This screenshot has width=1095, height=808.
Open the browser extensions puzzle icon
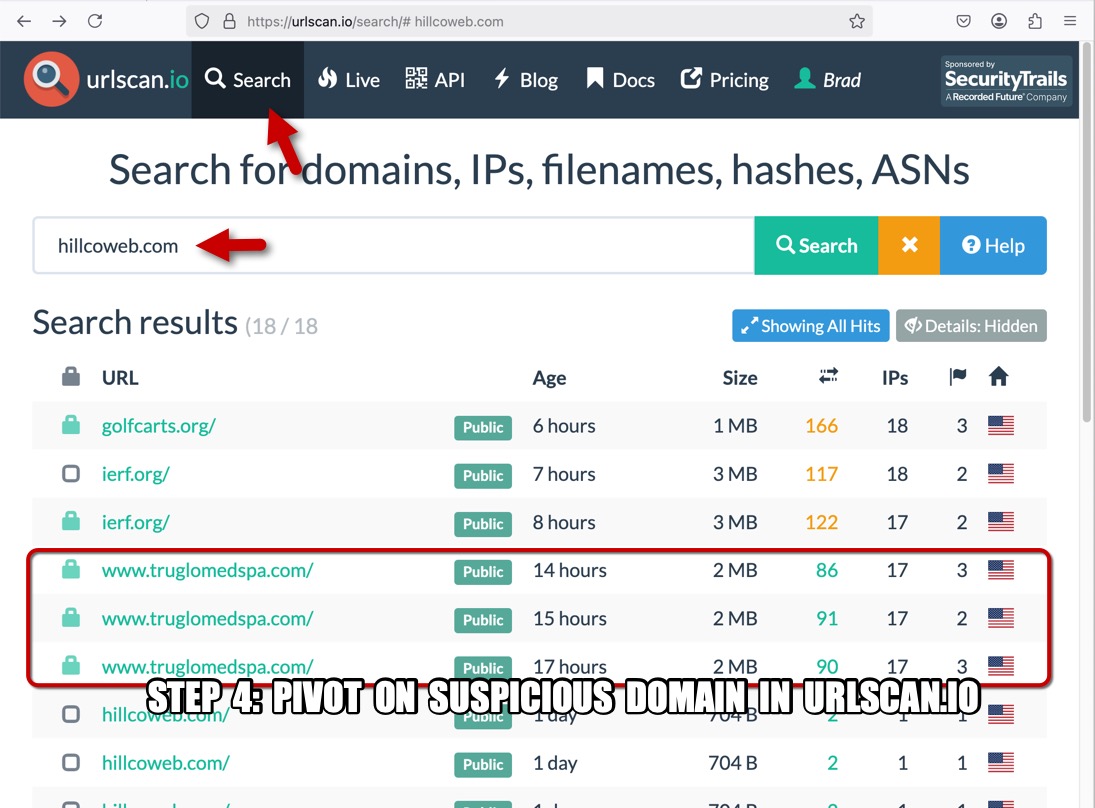1035,21
